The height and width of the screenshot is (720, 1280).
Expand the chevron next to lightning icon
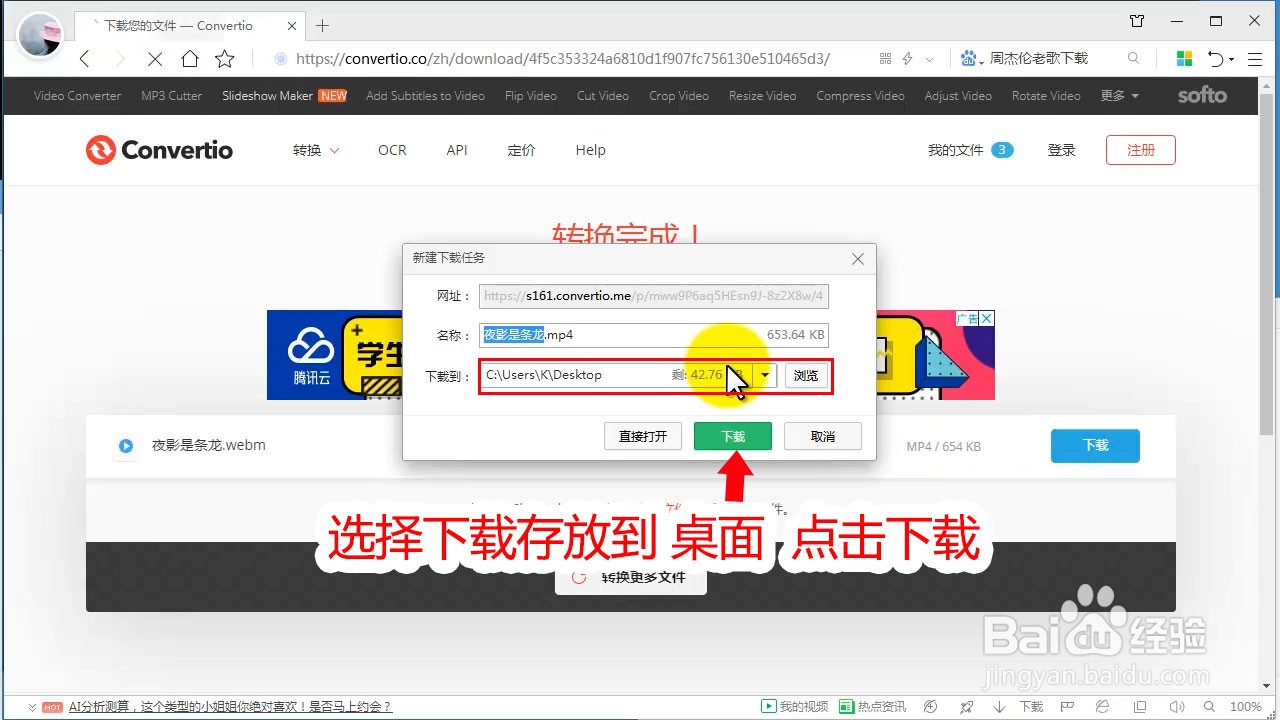point(930,59)
